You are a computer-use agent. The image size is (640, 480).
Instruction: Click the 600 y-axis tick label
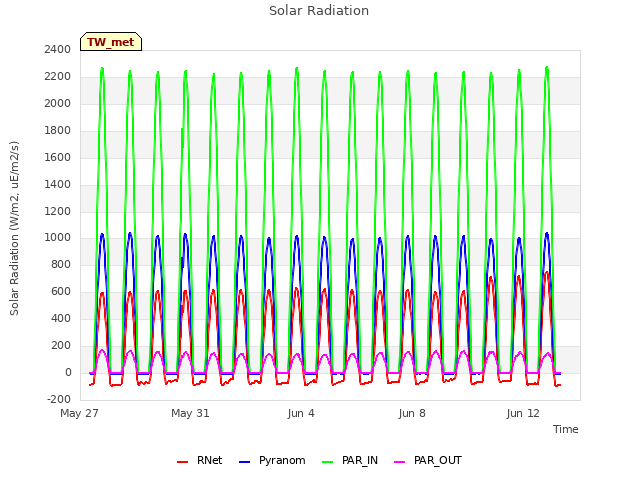tap(61, 291)
